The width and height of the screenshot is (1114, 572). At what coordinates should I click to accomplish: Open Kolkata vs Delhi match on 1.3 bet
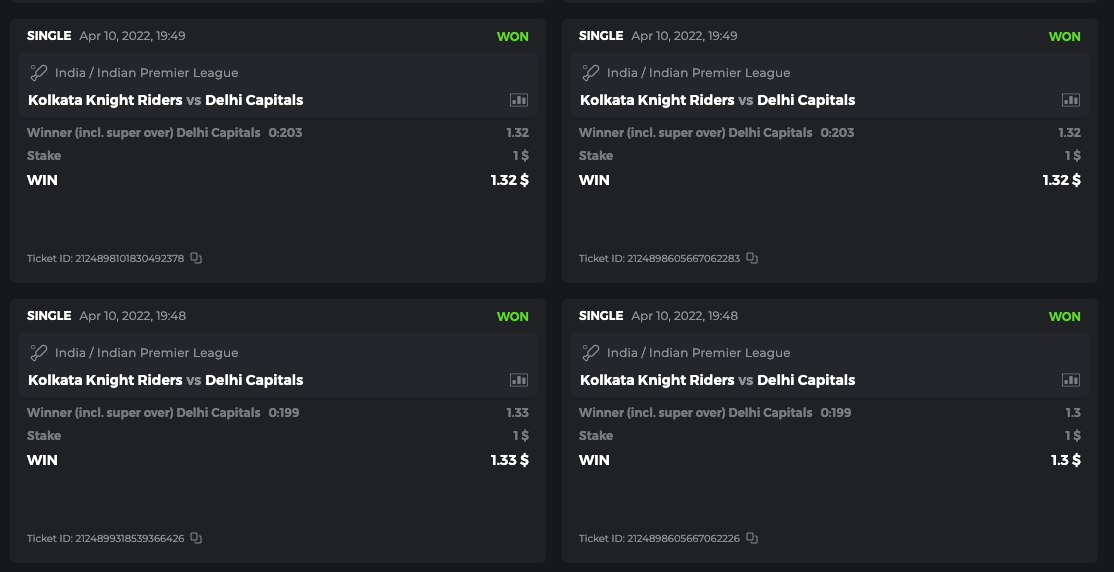pos(718,380)
